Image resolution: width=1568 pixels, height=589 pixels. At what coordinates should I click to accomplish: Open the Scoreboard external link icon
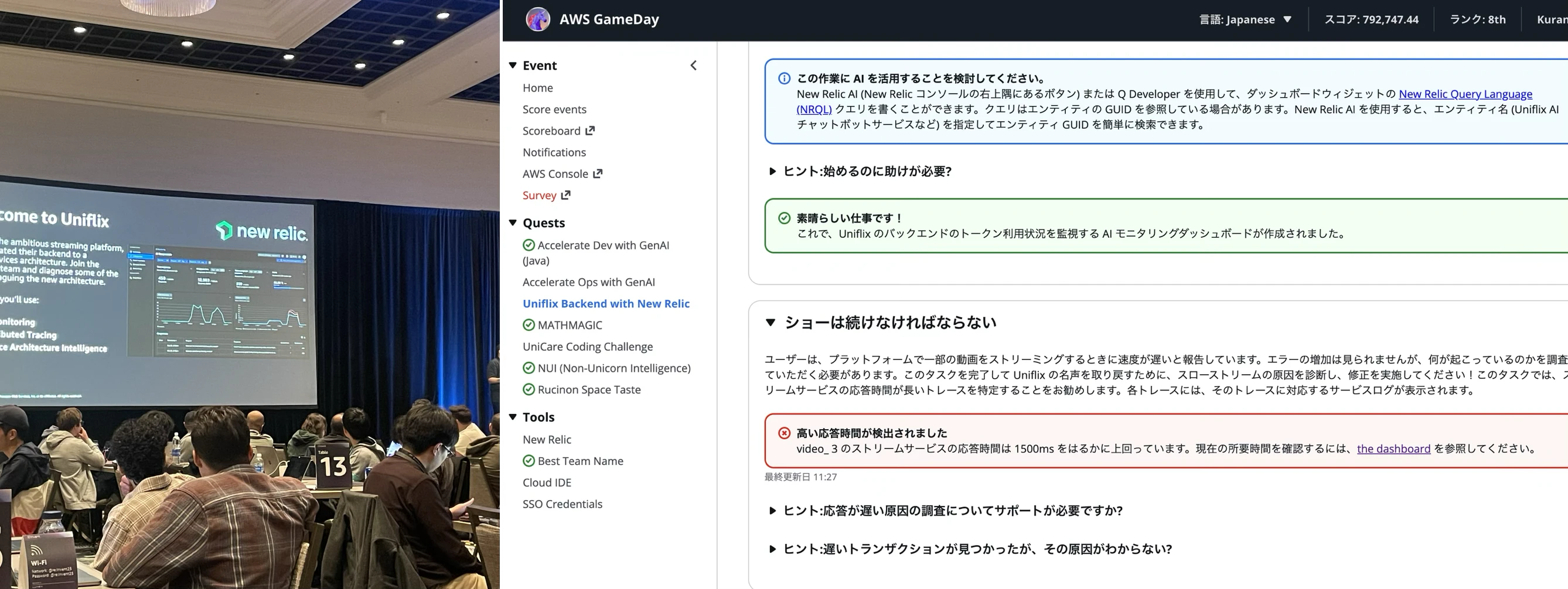pyautogui.click(x=590, y=130)
